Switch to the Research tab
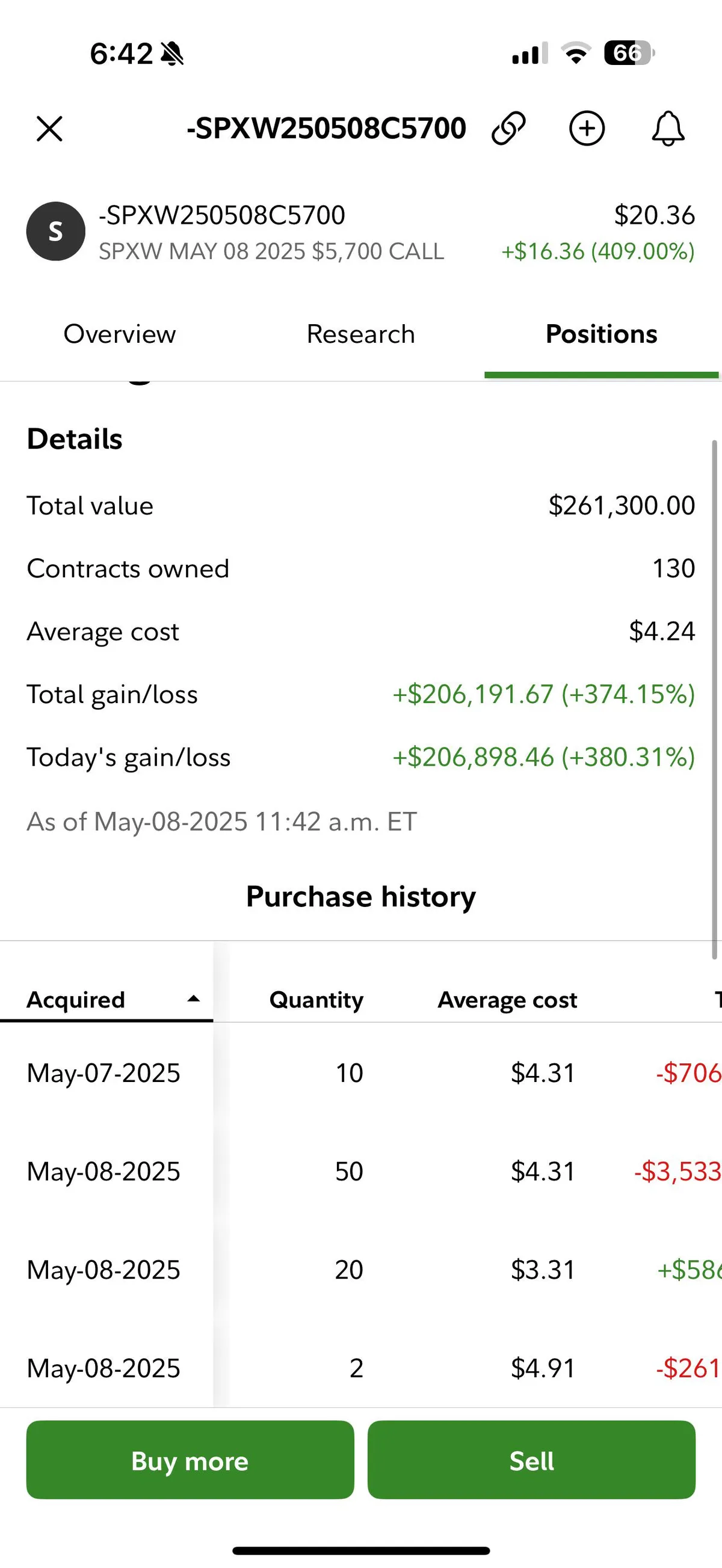722x1568 pixels. [x=360, y=334]
